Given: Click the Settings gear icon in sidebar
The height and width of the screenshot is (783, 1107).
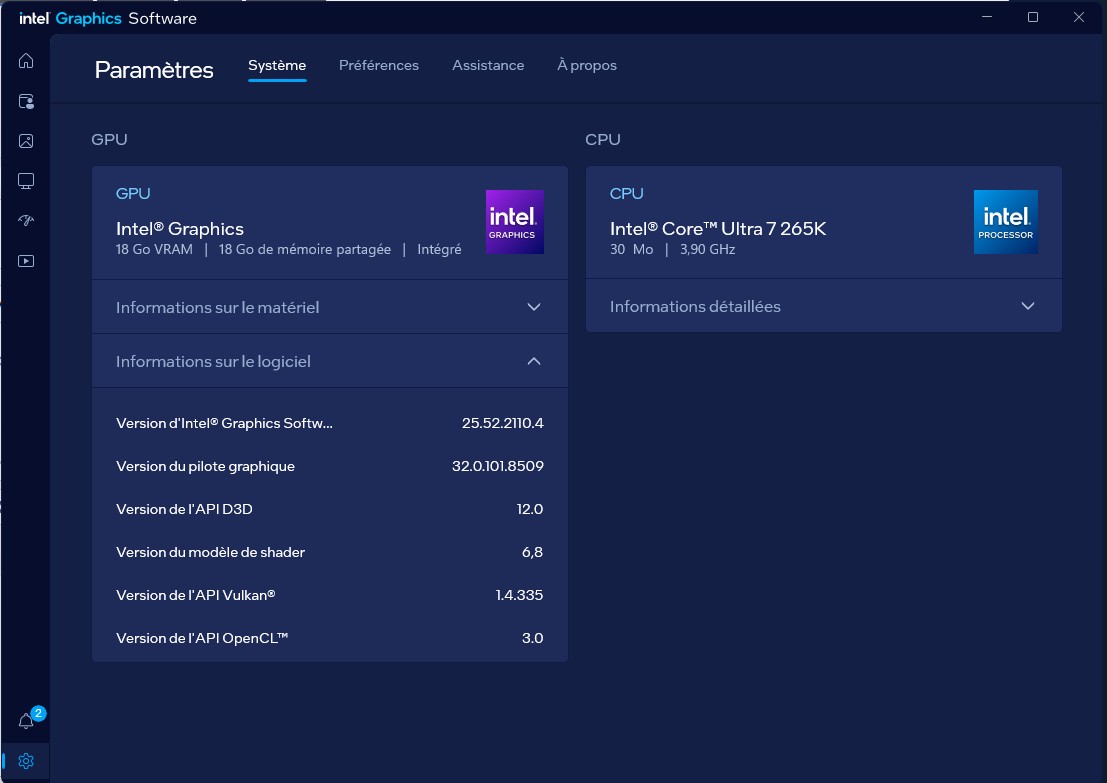Looking at the screenshot, I should [x=26, y=761].
